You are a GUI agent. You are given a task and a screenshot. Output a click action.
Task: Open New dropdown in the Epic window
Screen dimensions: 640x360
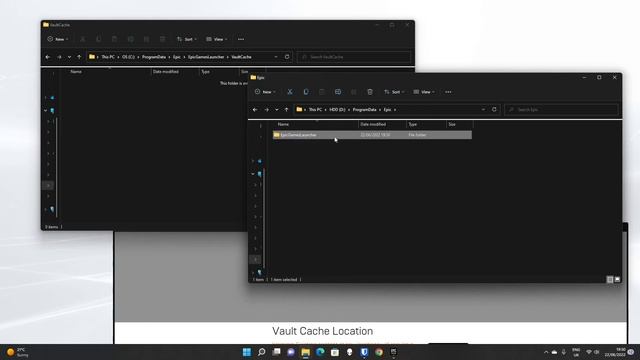265,92
